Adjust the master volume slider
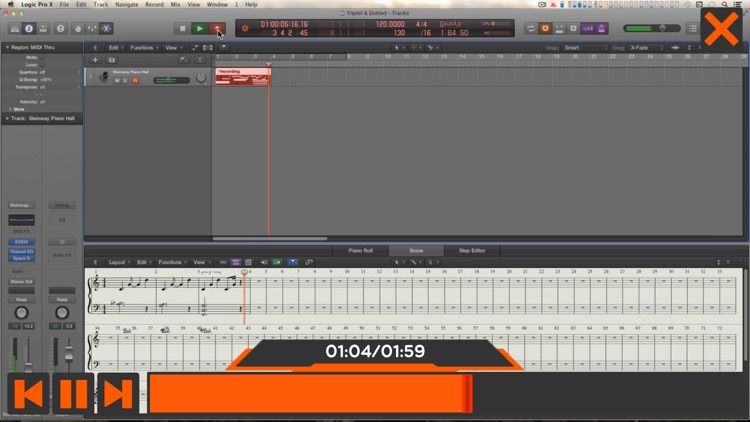 (652, 29)
